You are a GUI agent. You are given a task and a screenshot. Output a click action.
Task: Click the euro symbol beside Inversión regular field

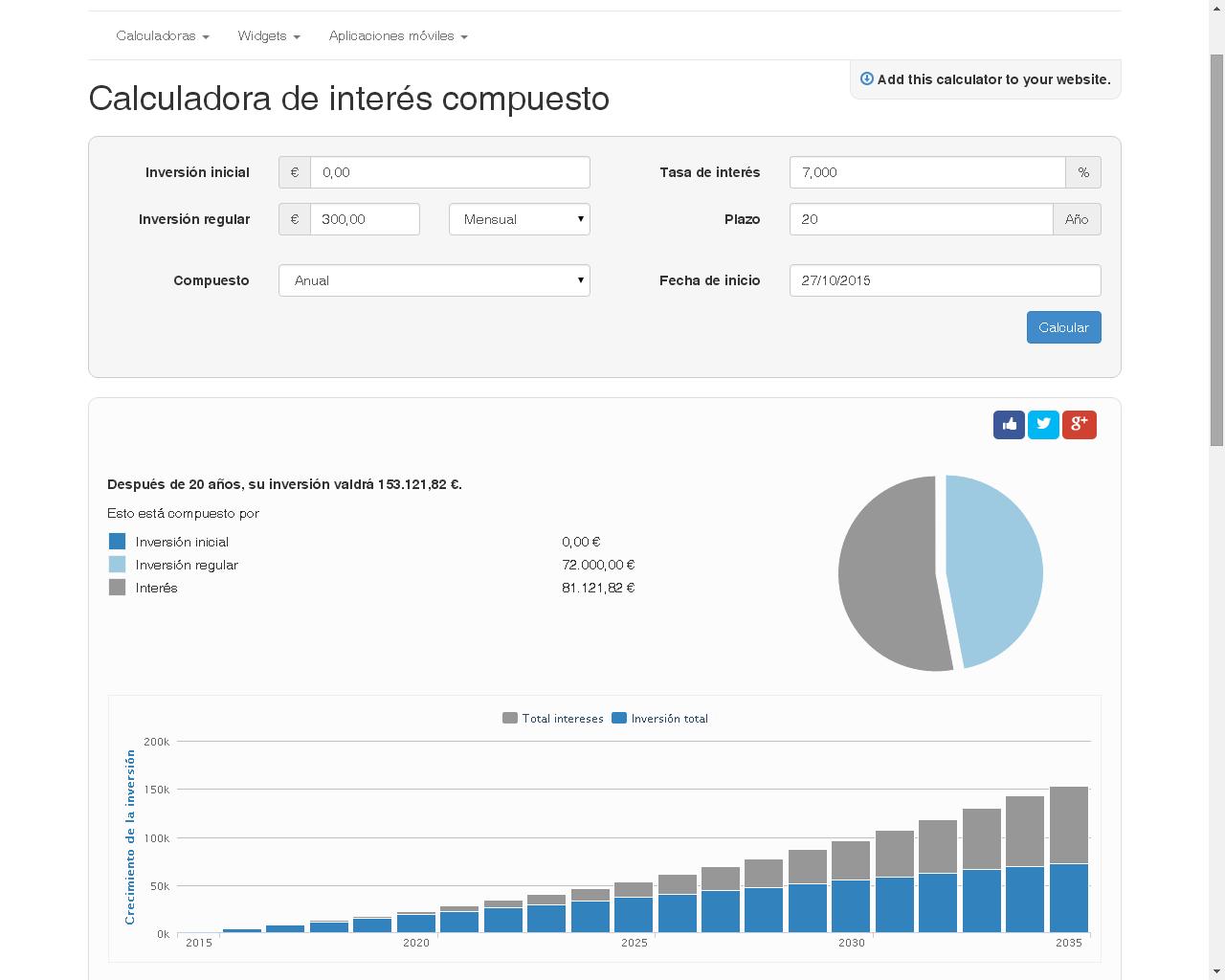(295, 219)
